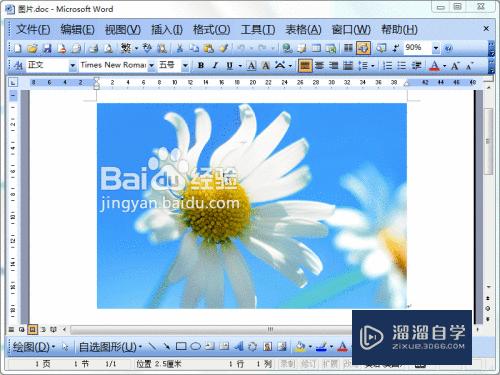Click the Insert Table icon
Viewport: 500px width, 375px height.
(x=316, y=49)
